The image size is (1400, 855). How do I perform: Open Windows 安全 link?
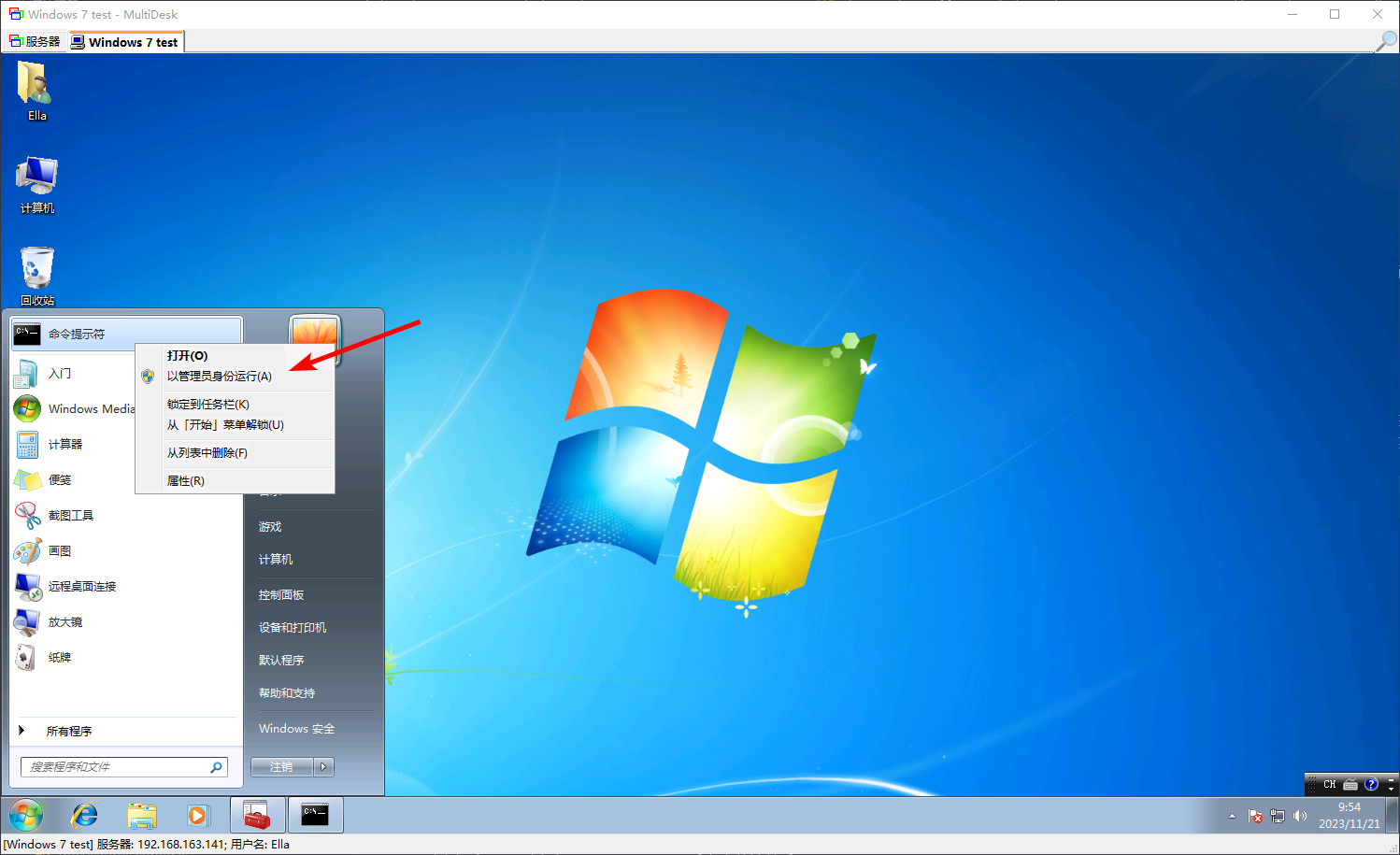313,729
